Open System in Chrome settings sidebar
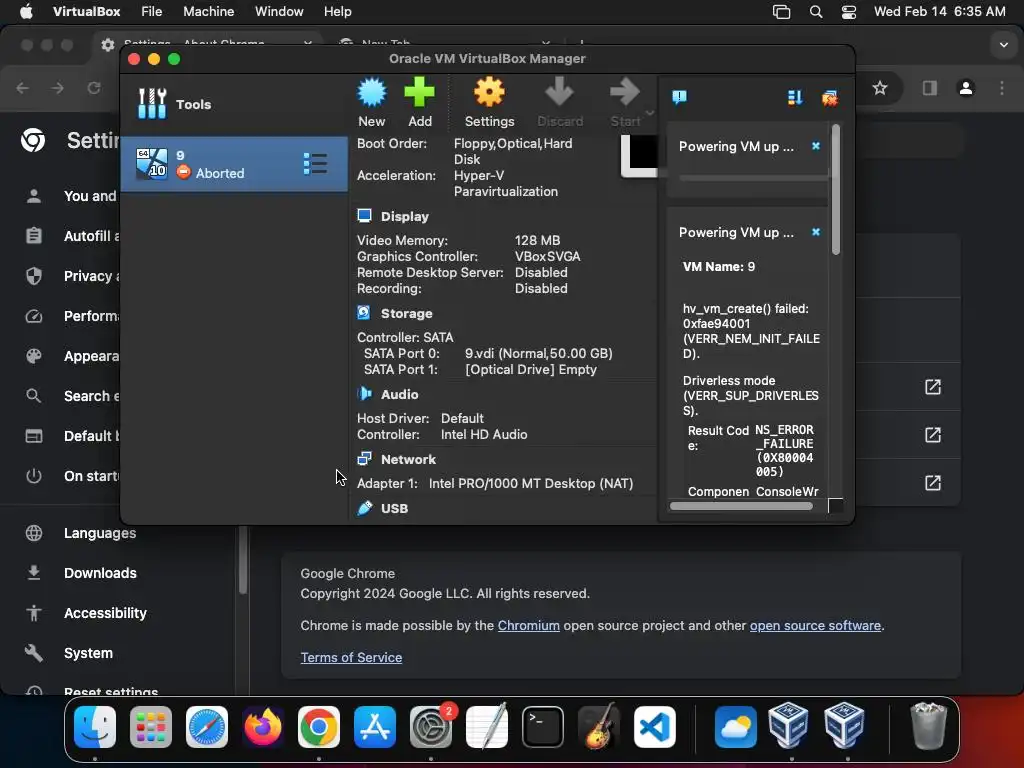Viewport: 1024px width, 768px height. point(88,653)
